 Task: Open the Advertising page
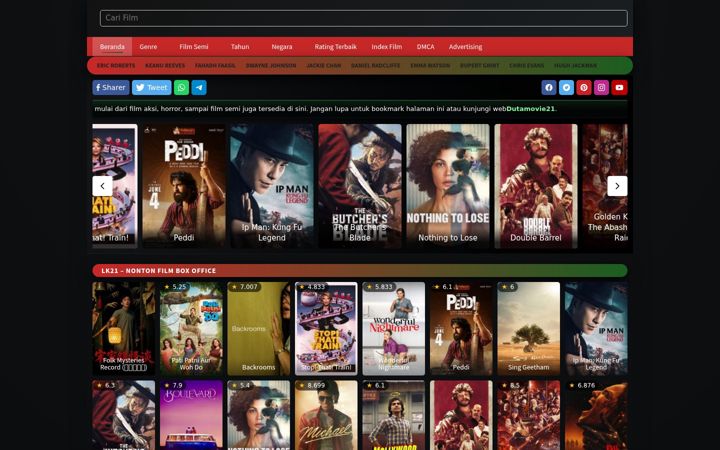pyautogui.click(x=466, y=46)
